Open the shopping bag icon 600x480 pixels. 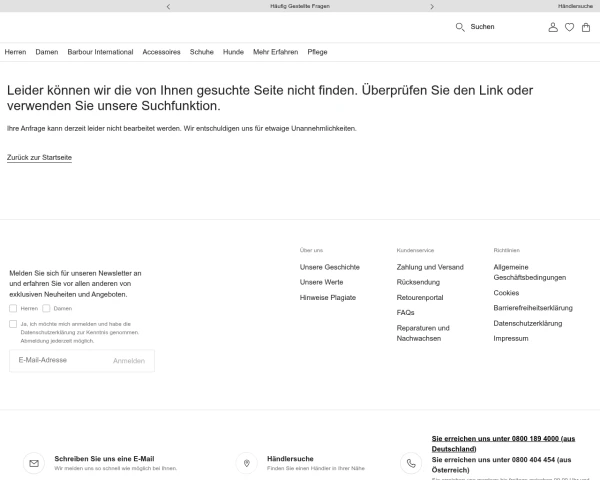coord(586,27)
